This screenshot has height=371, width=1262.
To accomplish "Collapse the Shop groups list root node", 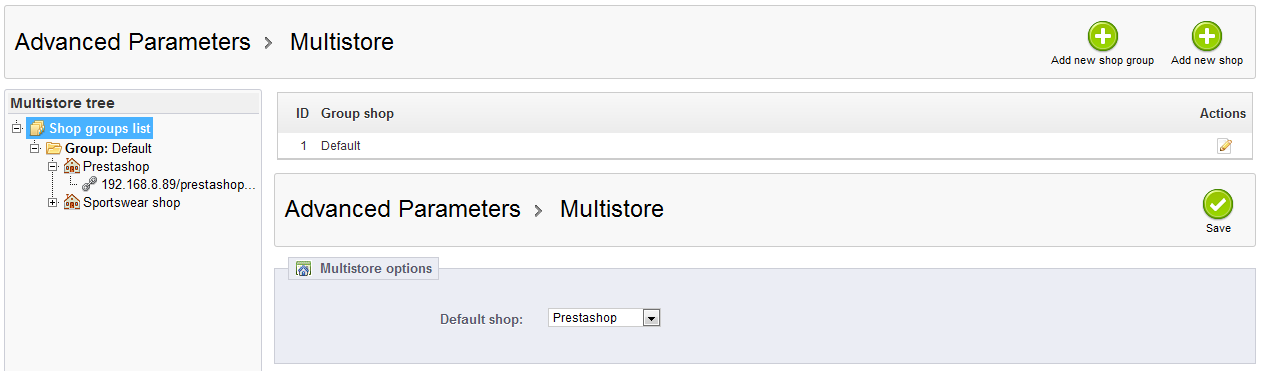I will (17, 129).
